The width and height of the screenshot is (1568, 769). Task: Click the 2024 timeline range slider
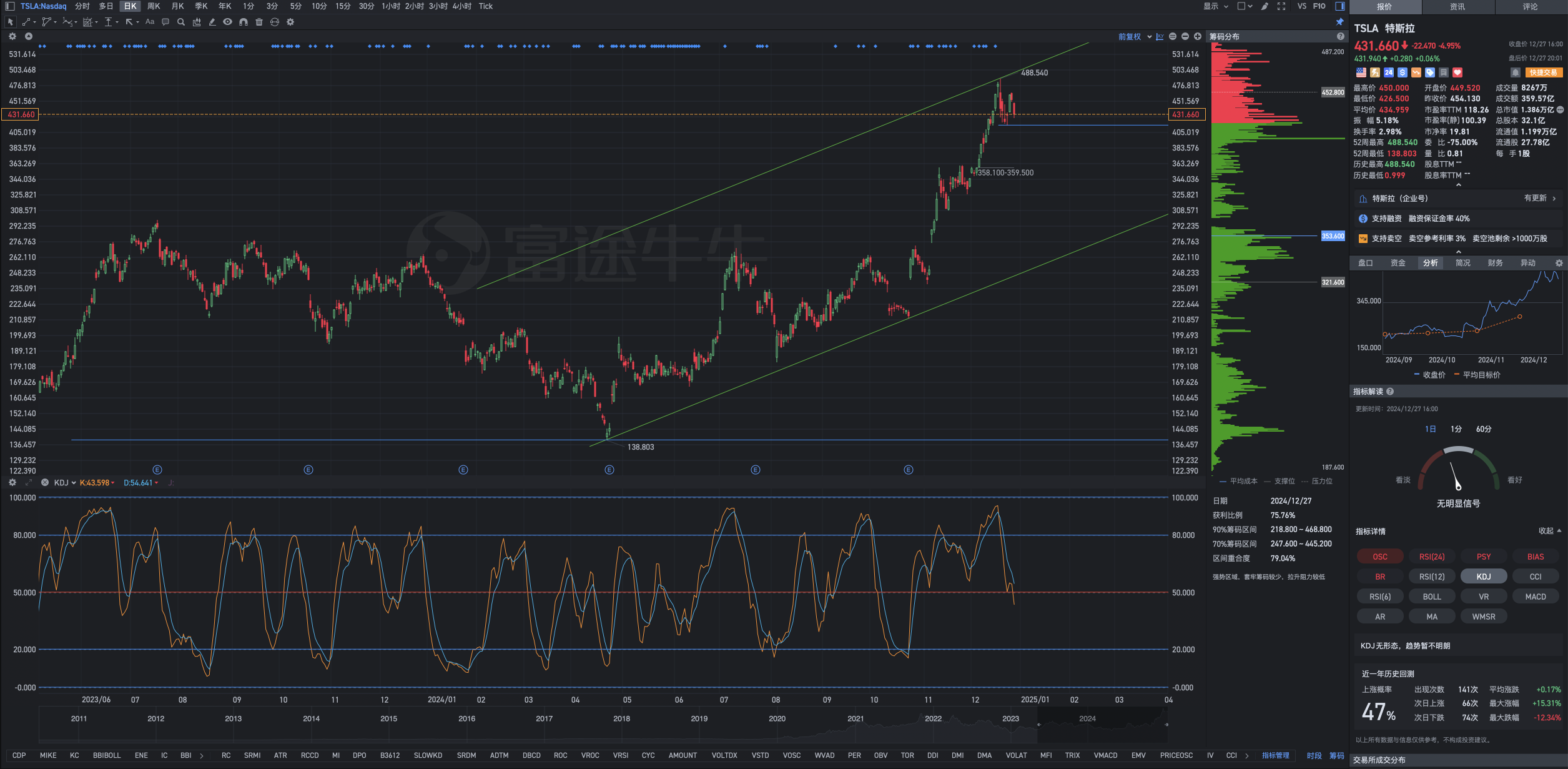(1102, 725)
